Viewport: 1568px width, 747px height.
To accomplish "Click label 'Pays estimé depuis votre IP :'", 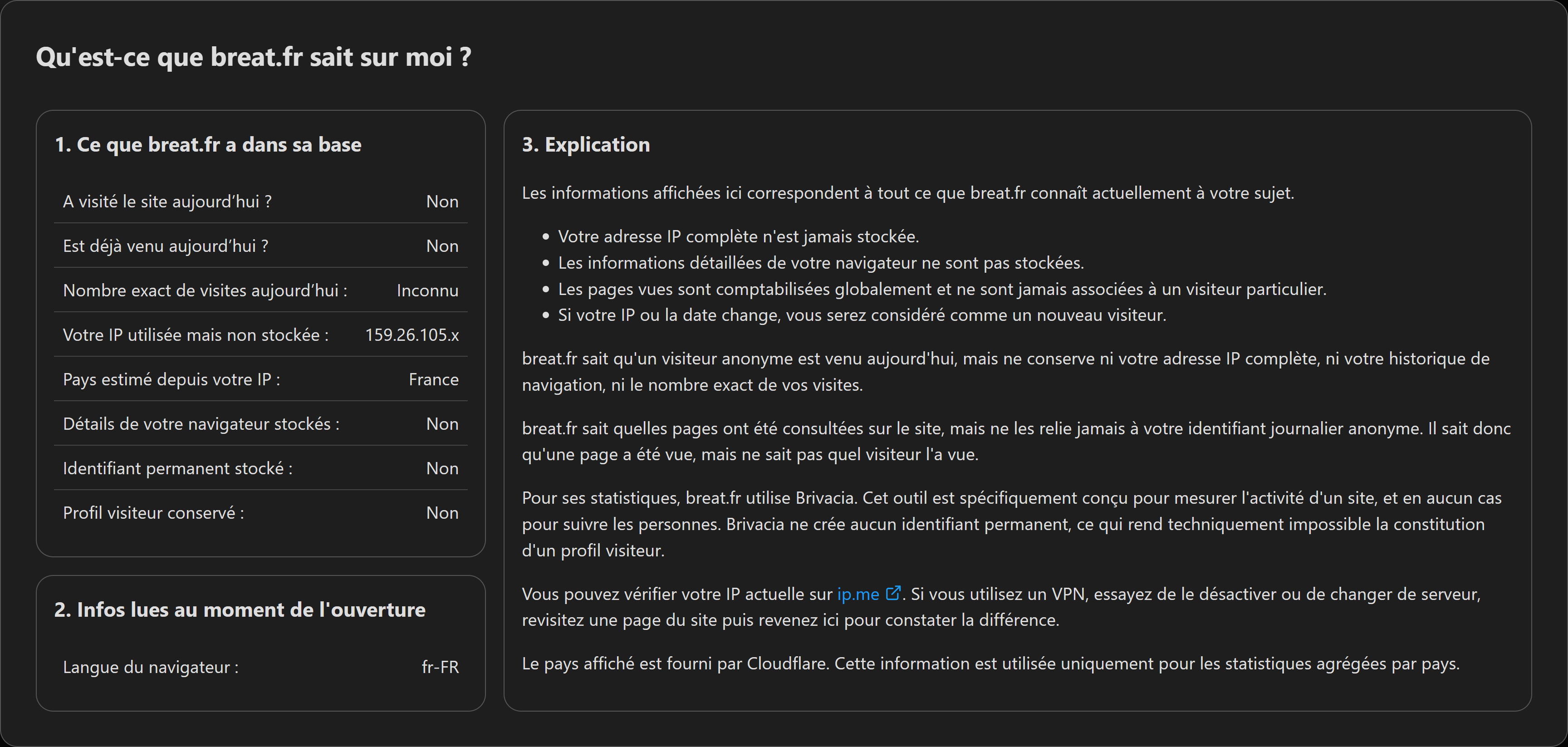I will (171, 379).
